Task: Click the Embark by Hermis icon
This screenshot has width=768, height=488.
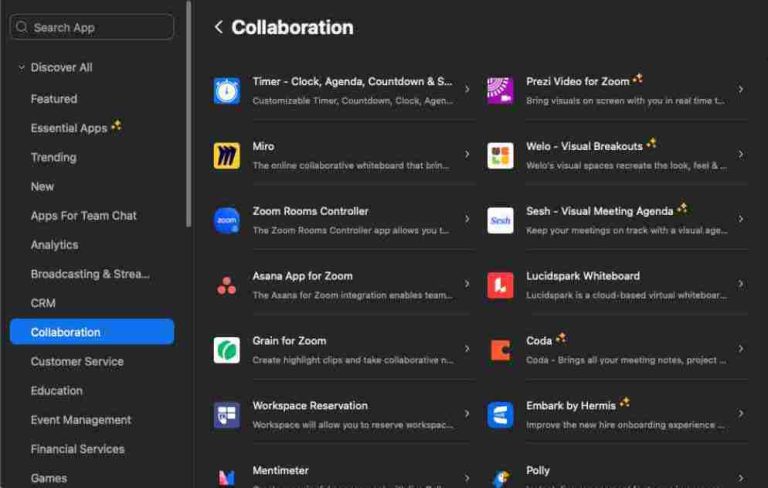Action: (x=500, y=415)
